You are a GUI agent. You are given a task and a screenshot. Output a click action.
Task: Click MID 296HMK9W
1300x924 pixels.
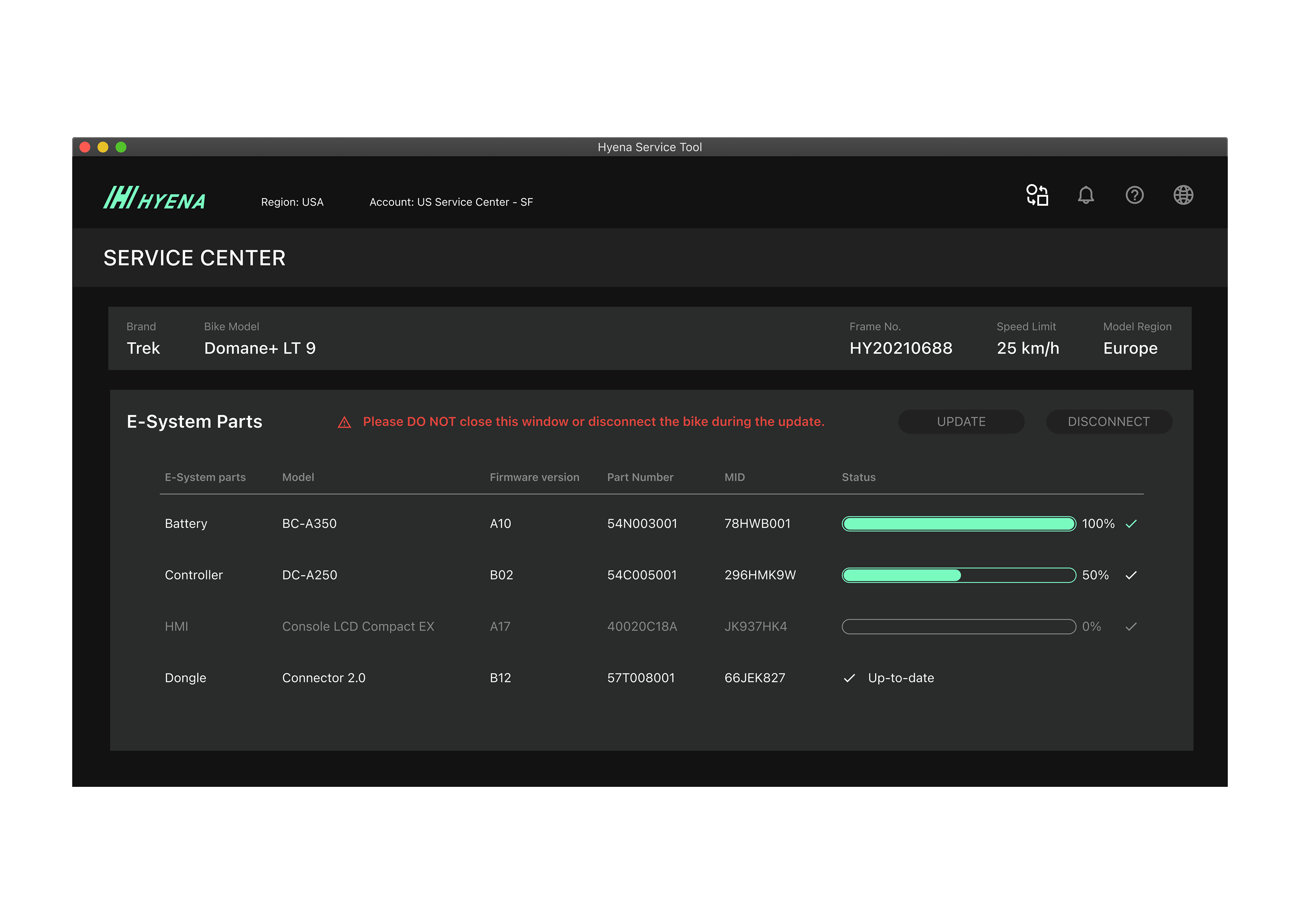(761, 575)
